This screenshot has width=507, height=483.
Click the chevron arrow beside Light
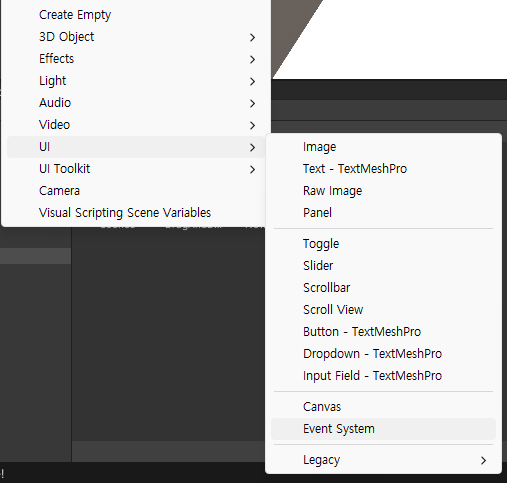pyautogui.click(x=253, y=81)
